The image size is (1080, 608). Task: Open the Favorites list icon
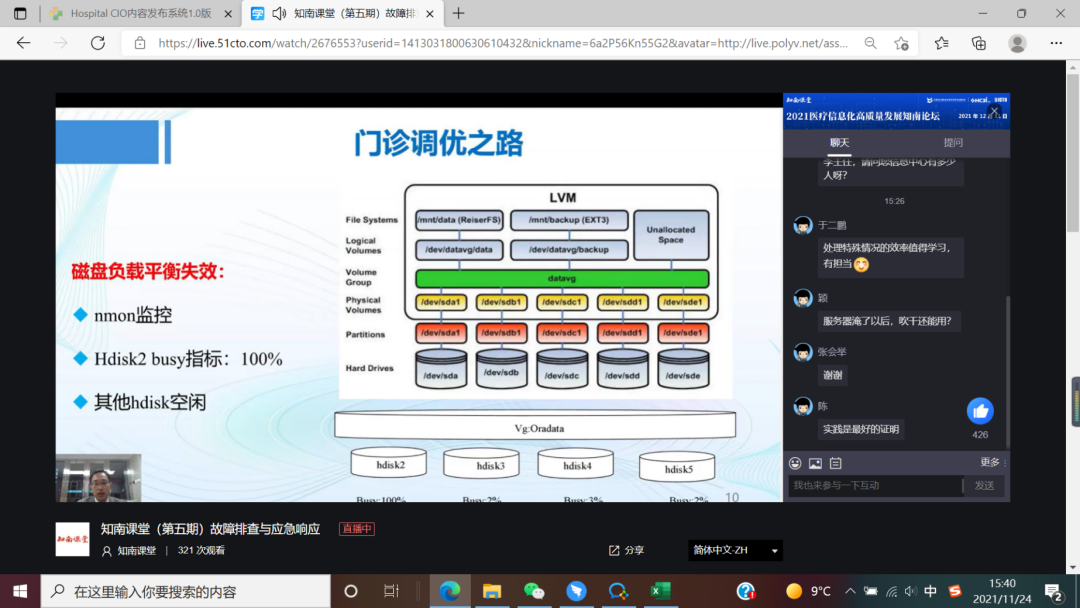point(942,43)
